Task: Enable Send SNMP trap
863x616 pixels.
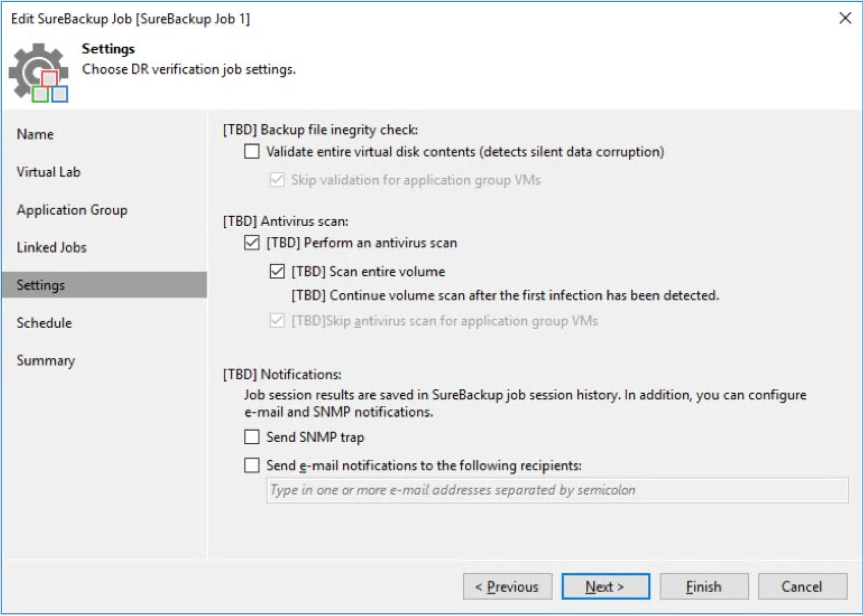Action: pyautogui.click(x=252, y=437)
